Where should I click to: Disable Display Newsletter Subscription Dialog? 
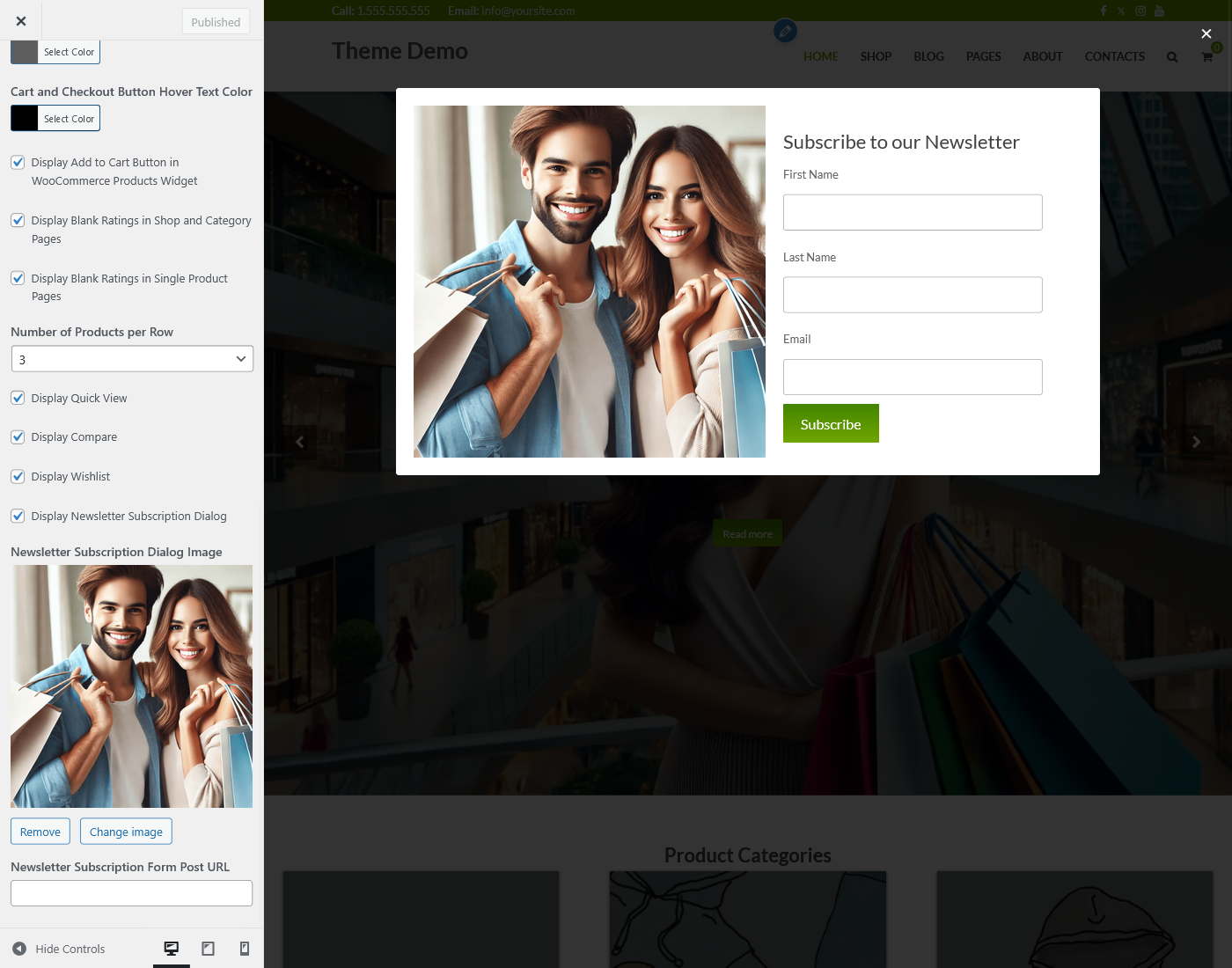[18, 516]
